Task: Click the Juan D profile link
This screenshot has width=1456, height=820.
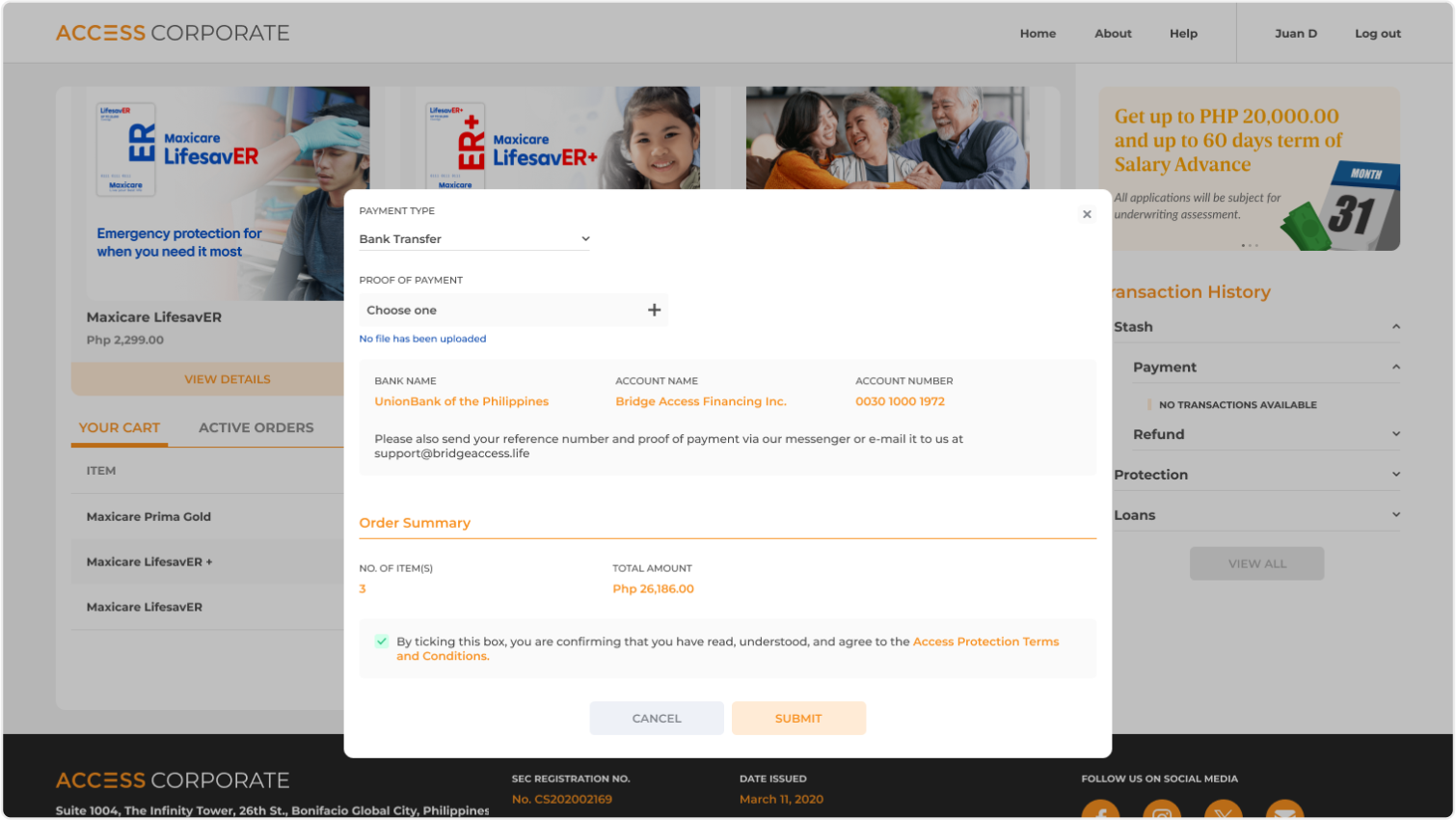Action: (x=1296, y=34)
